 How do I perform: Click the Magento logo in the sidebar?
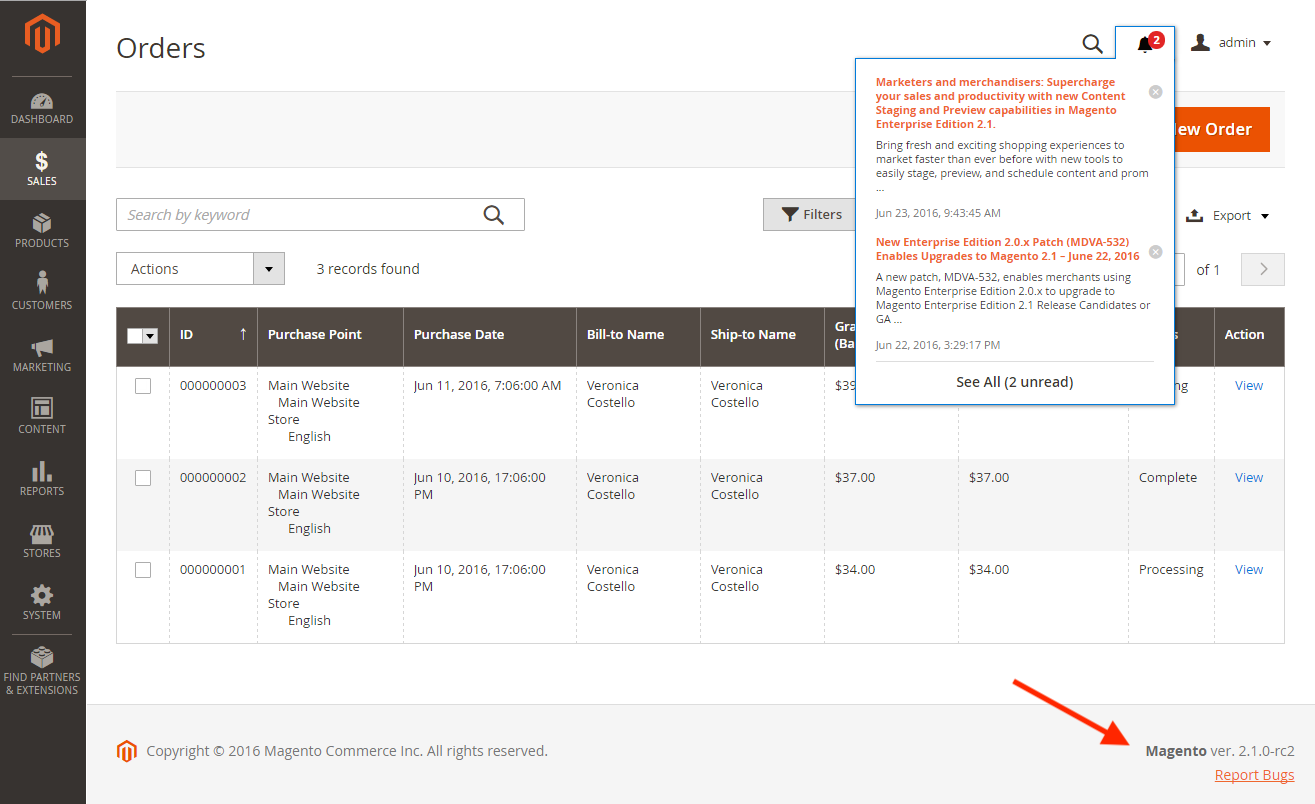click(x=42, y=35)
